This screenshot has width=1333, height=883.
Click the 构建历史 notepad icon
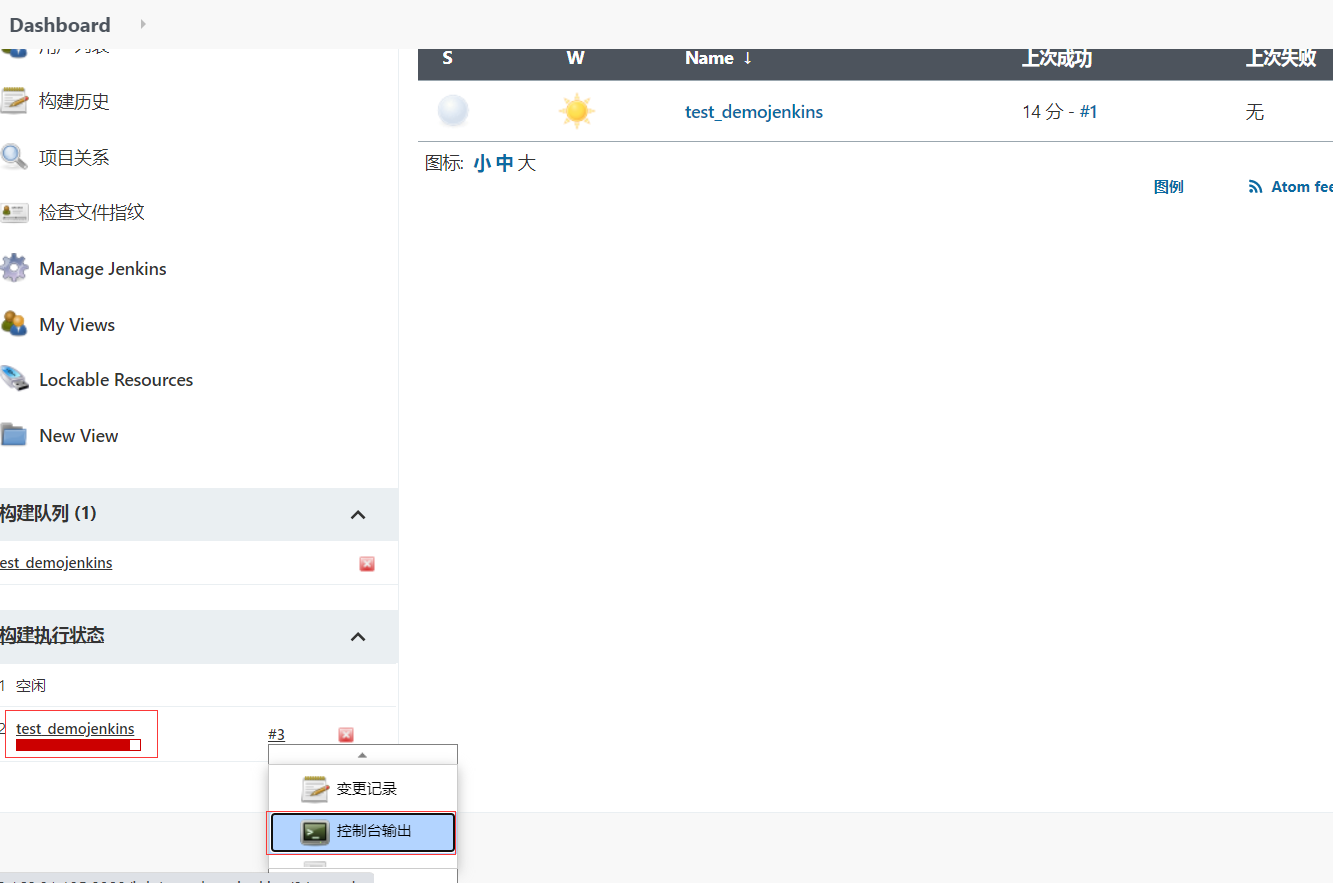point(14,101)
